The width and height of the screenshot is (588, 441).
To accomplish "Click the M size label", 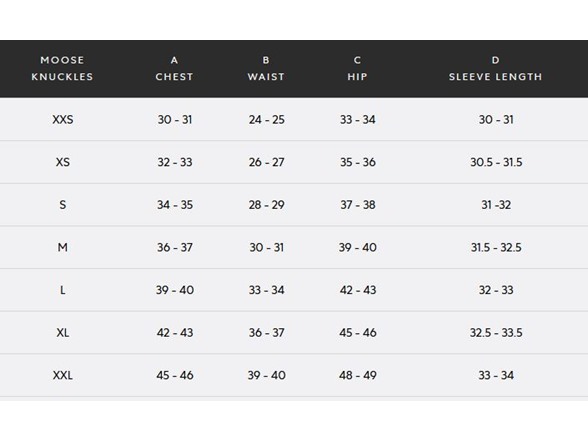I will pyautogui.click(x=63, y=248).
